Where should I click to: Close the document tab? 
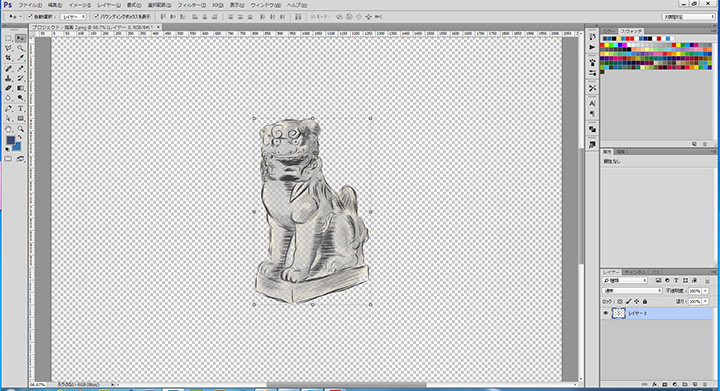(158, 28)
